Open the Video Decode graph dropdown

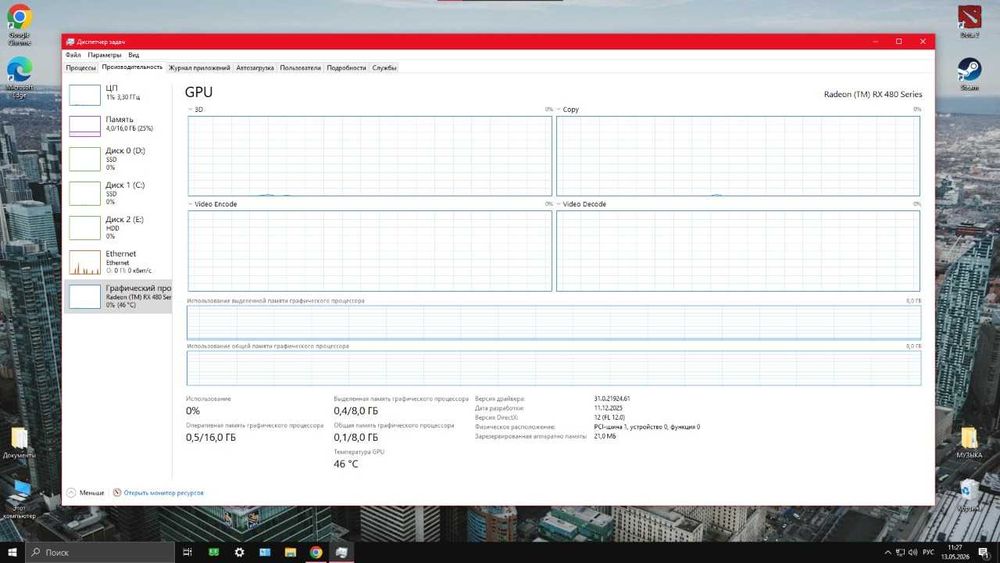coord(581,204)
